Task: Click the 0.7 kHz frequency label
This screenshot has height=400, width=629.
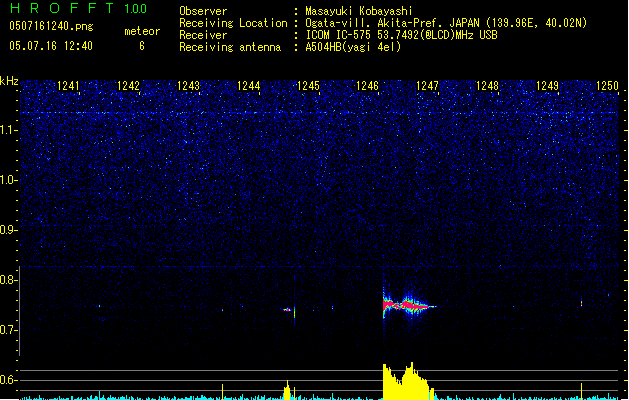Action: (x=9, y=330)
